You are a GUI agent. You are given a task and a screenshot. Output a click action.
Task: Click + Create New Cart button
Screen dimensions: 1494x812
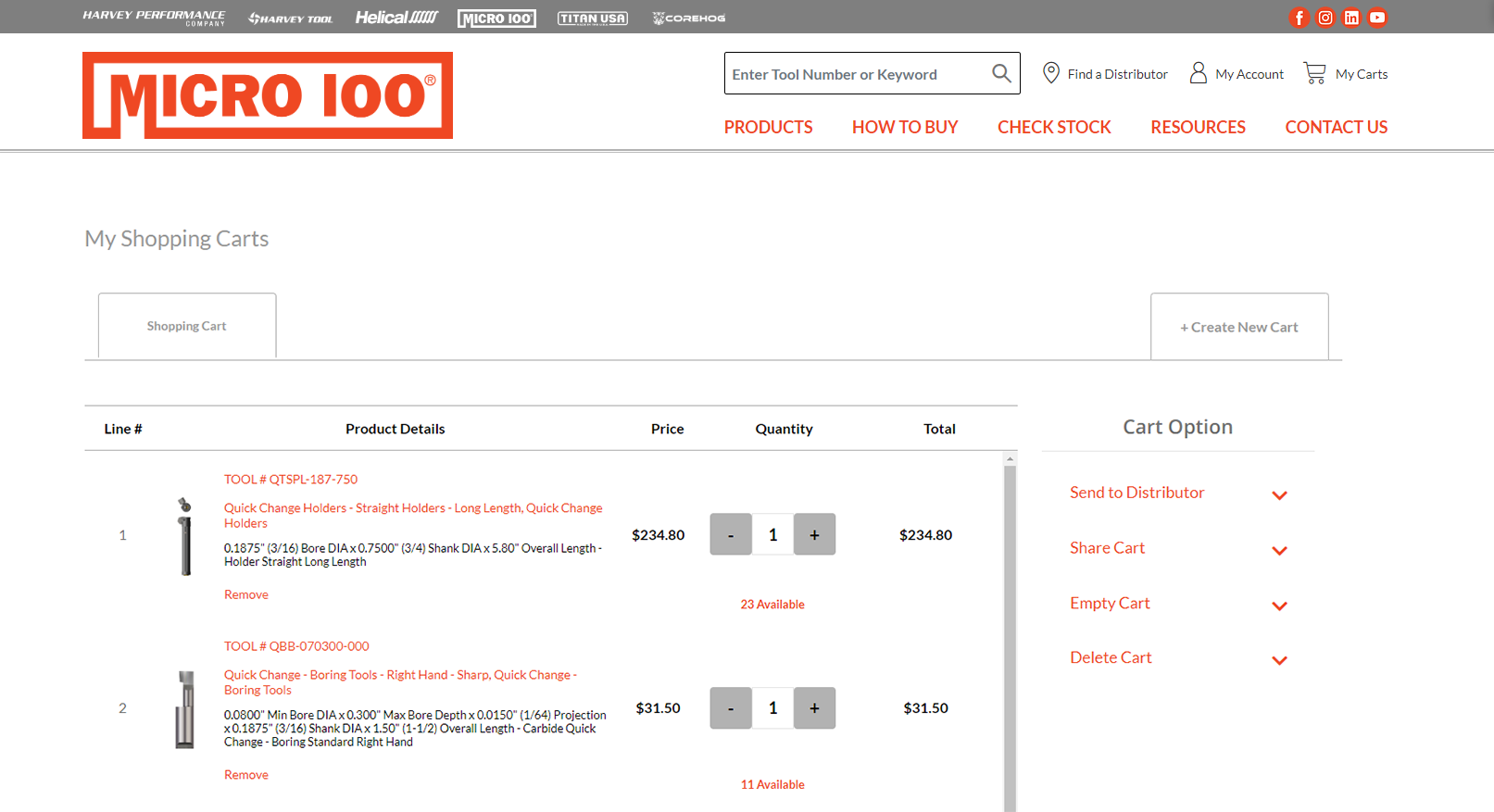[1239, 327]
